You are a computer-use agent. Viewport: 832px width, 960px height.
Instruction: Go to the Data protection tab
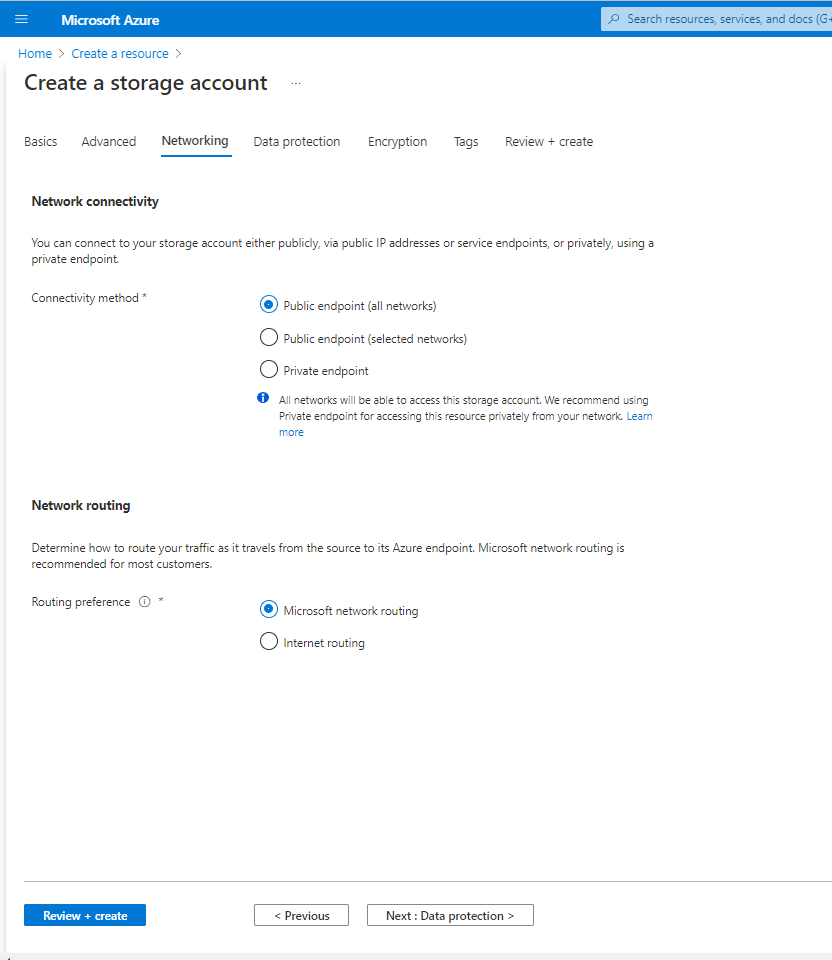(296, 142)
